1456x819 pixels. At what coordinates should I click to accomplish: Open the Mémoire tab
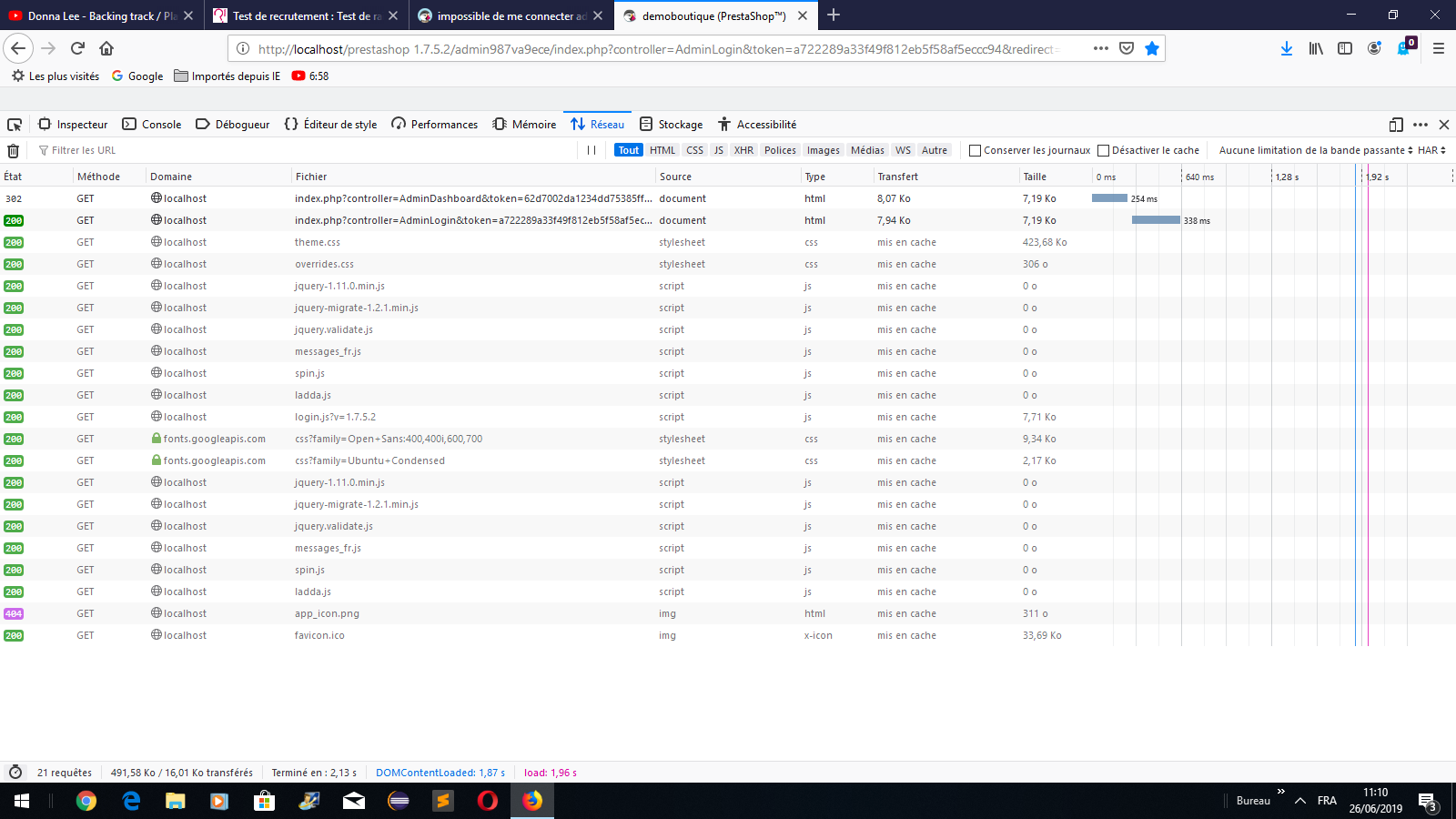tap(524, 125)
